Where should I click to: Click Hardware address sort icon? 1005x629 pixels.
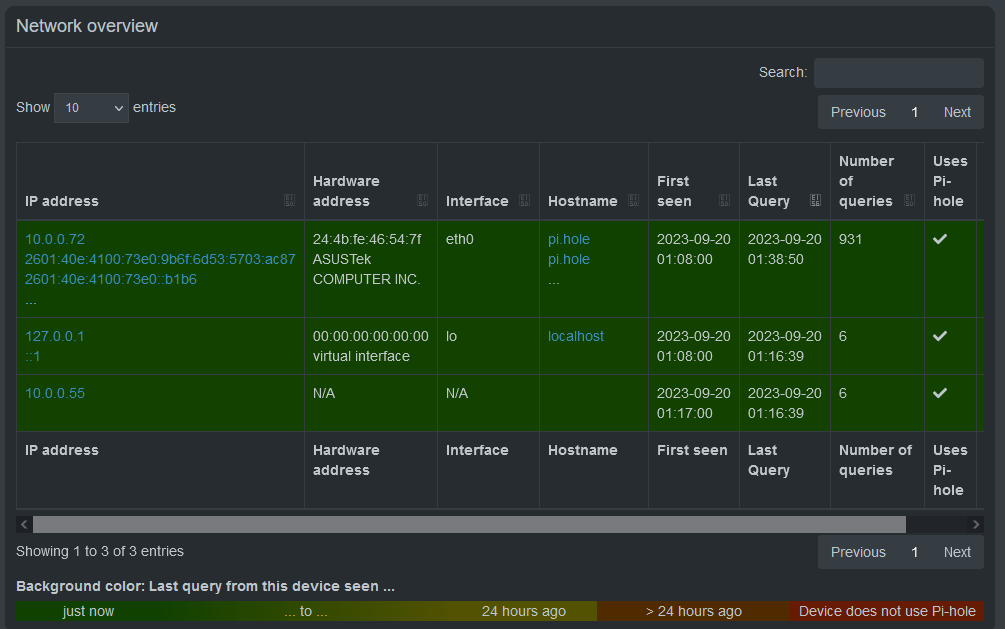423,201
